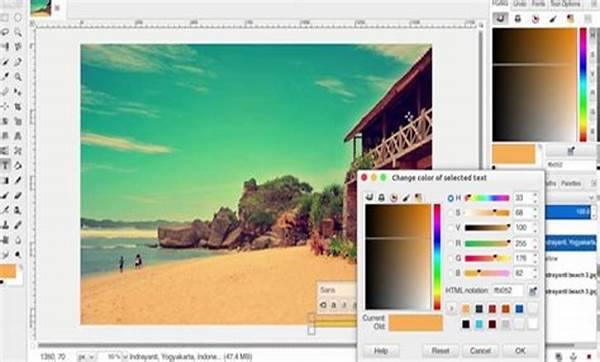Viewport: 600px width, 362px height.
Task: Select the palette tab in dialog
Action: 418,197
